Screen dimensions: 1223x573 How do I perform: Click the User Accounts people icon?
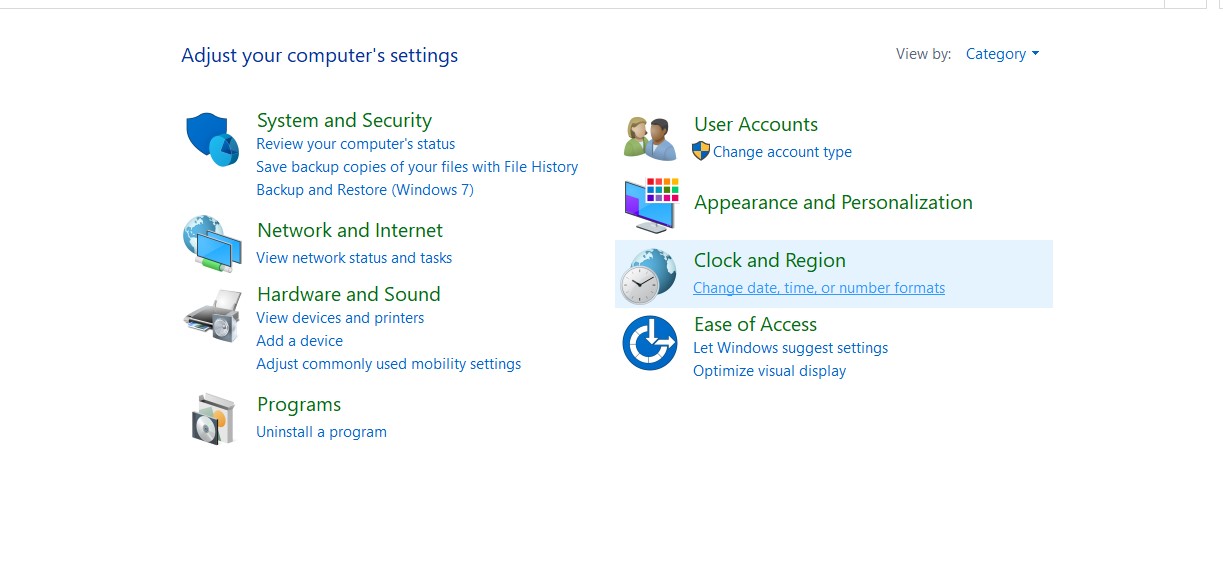click(650, 138)
